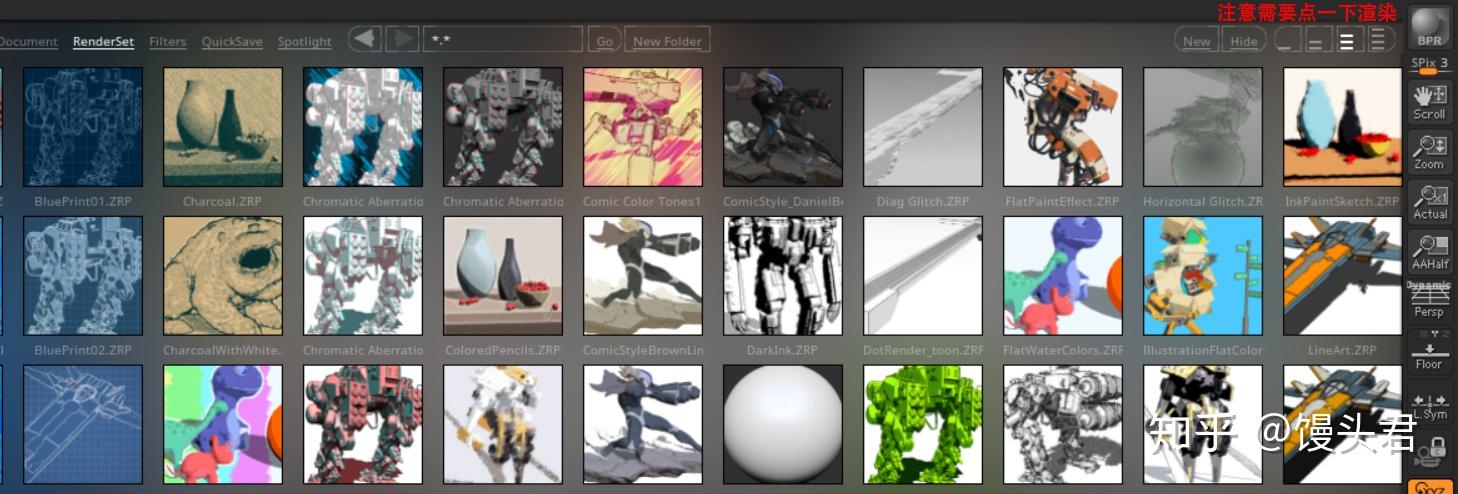1458x494 pixels.
Task: Select the bright green robot thumbnail
Action: pos(923,425)
